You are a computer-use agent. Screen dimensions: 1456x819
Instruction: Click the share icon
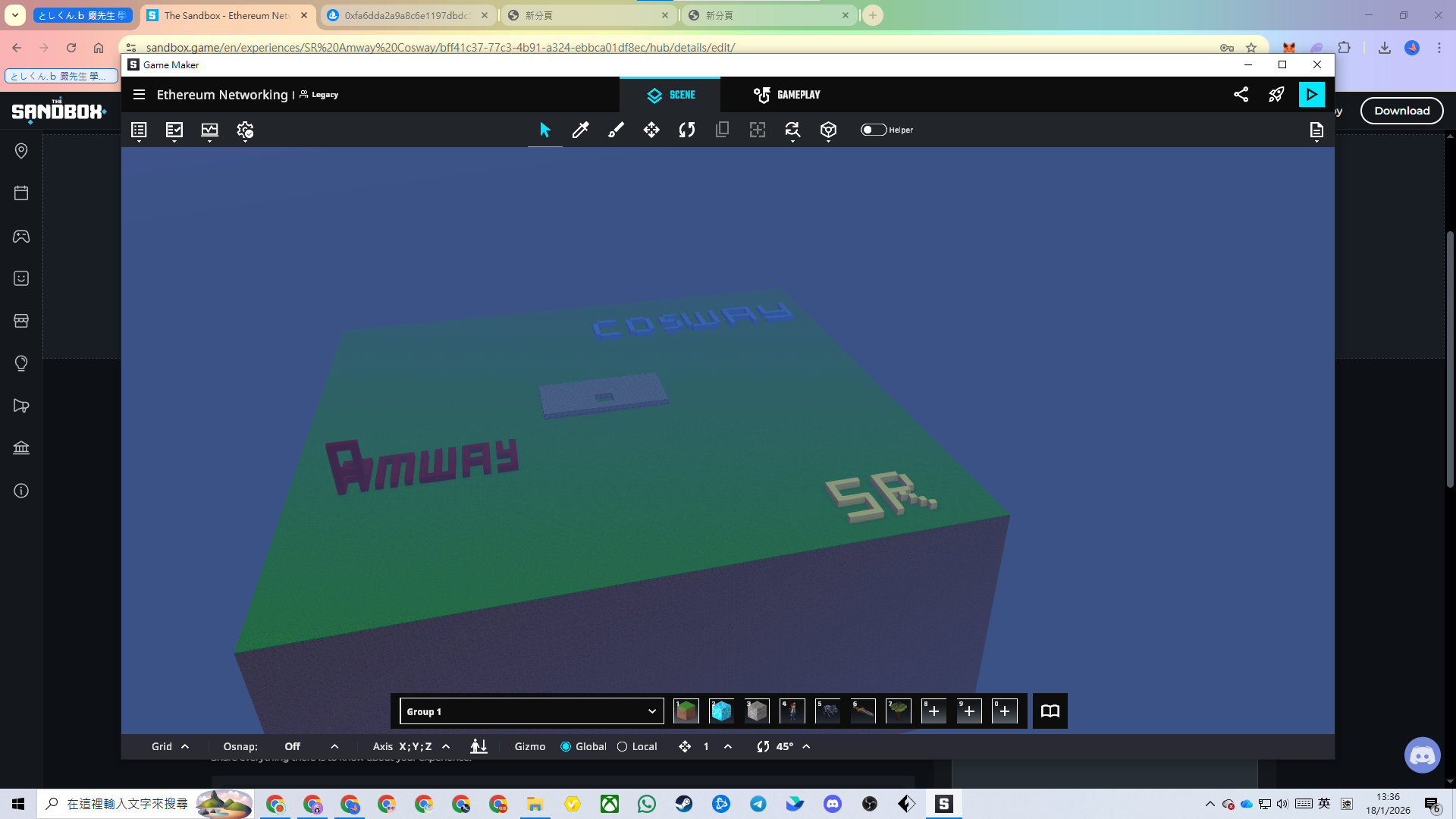[x=1241, y=95]
